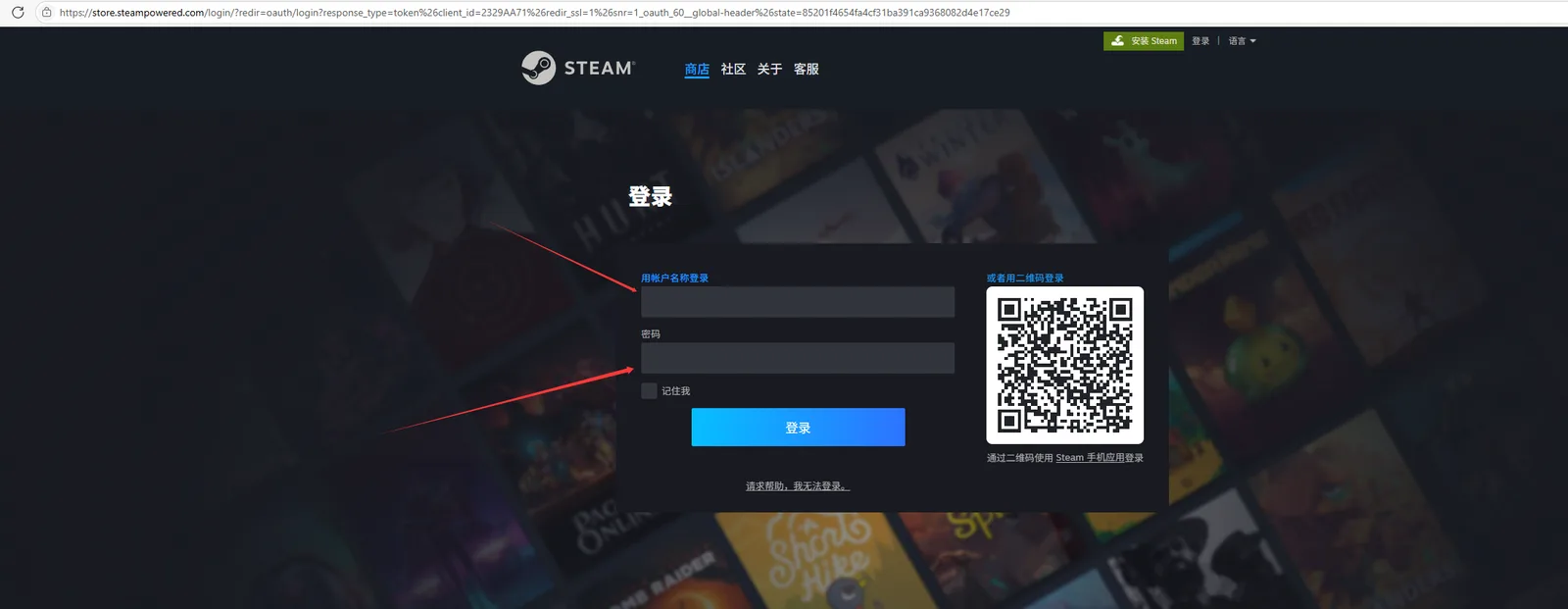Viewport: 1568px width, 609px height.
Task: Select the URL in the address bar
Action: pyautogui.click(x=534, y=13)
